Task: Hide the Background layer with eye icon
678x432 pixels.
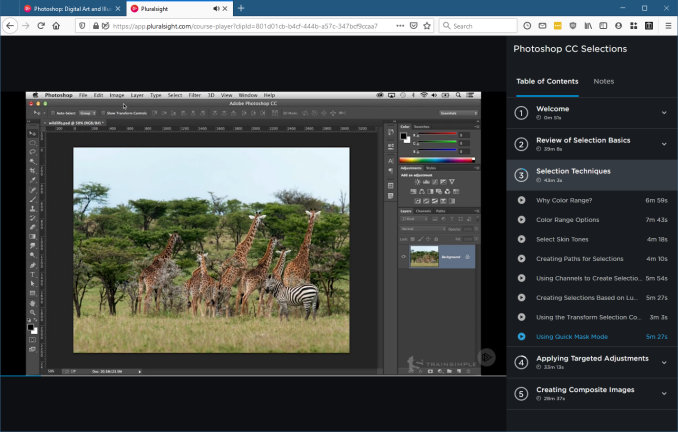Action: coord(404,257)
